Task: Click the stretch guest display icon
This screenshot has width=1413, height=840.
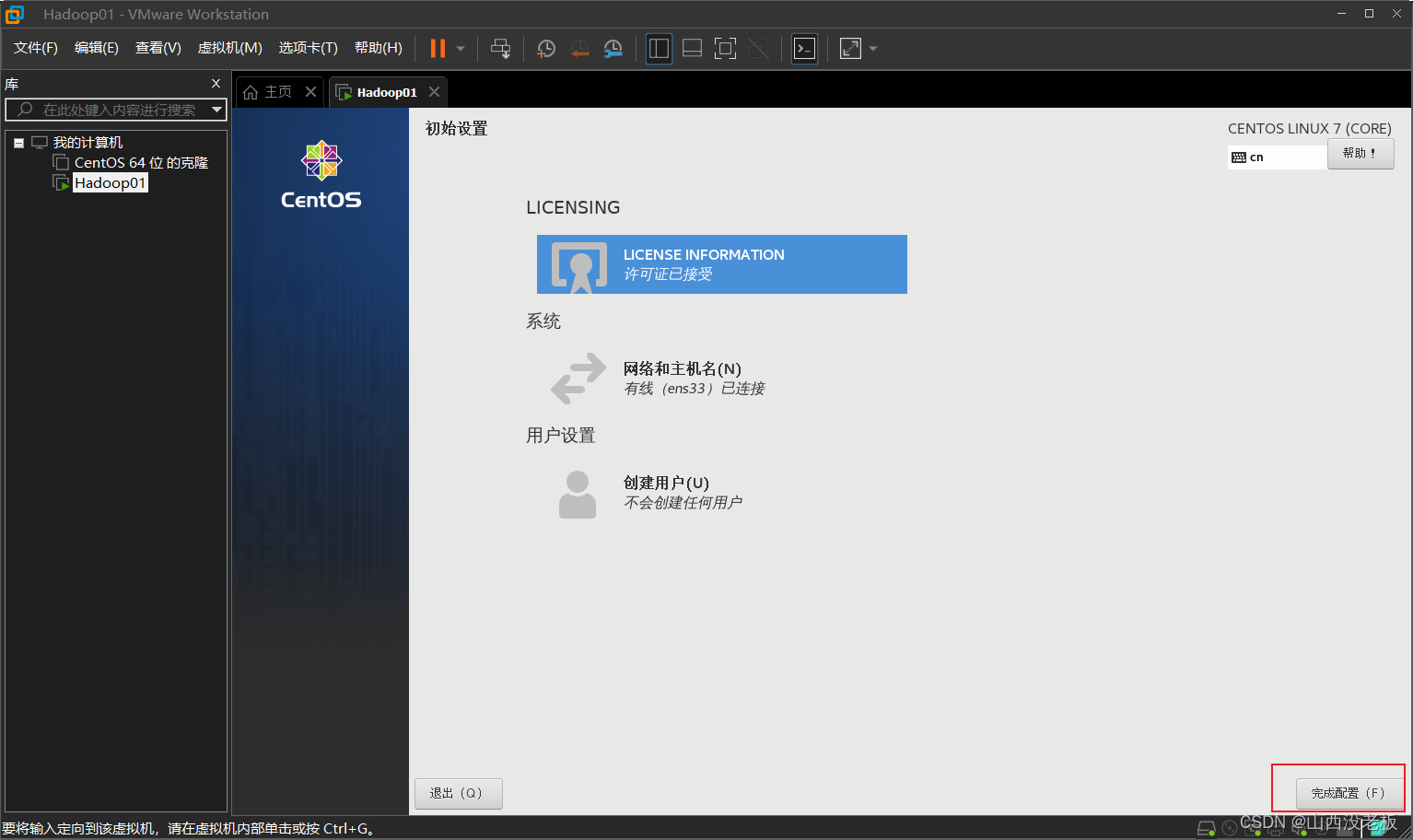Action: [850, 49]
